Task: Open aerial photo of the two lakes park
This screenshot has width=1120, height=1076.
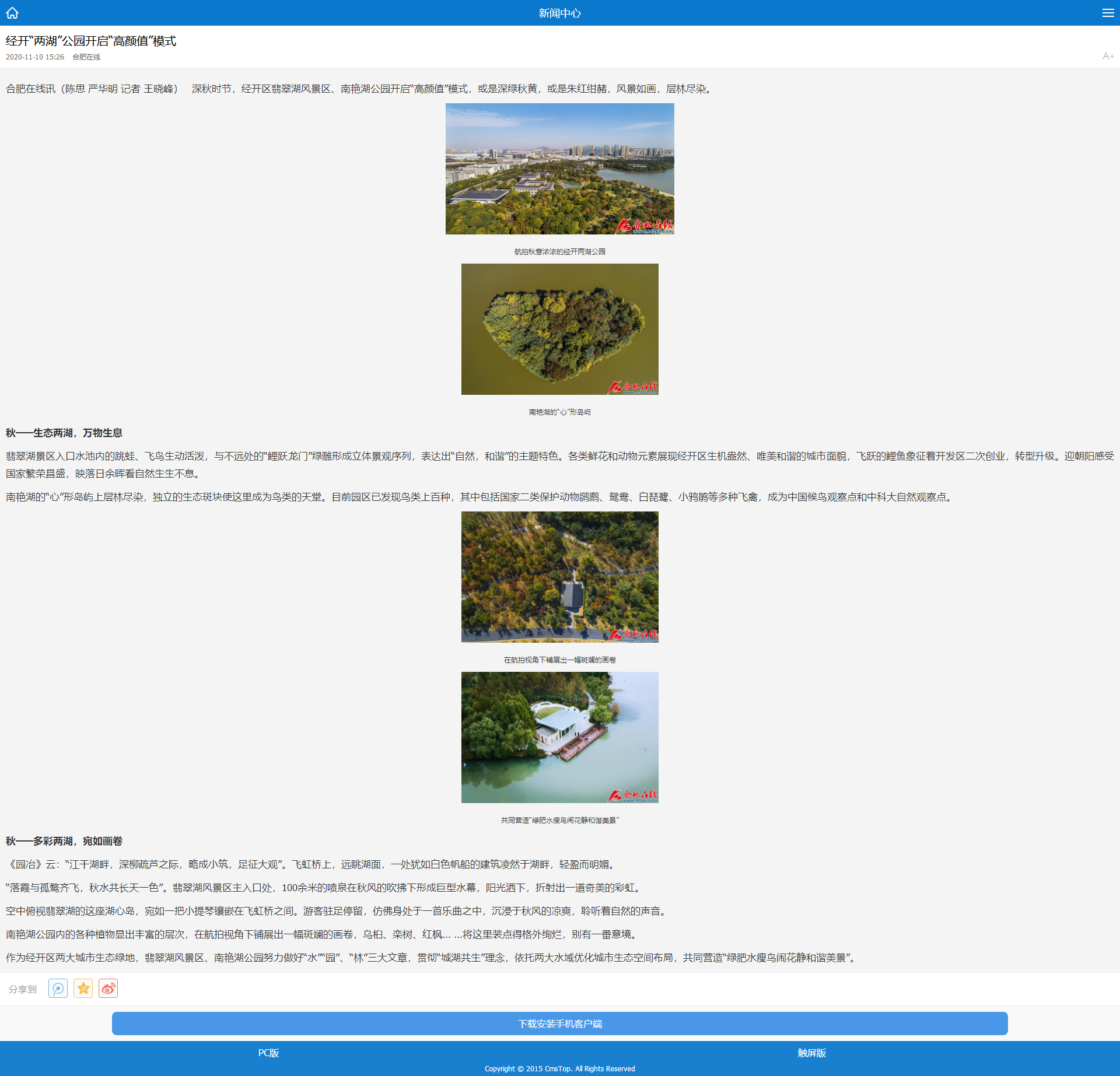Action: click(560, 169)
